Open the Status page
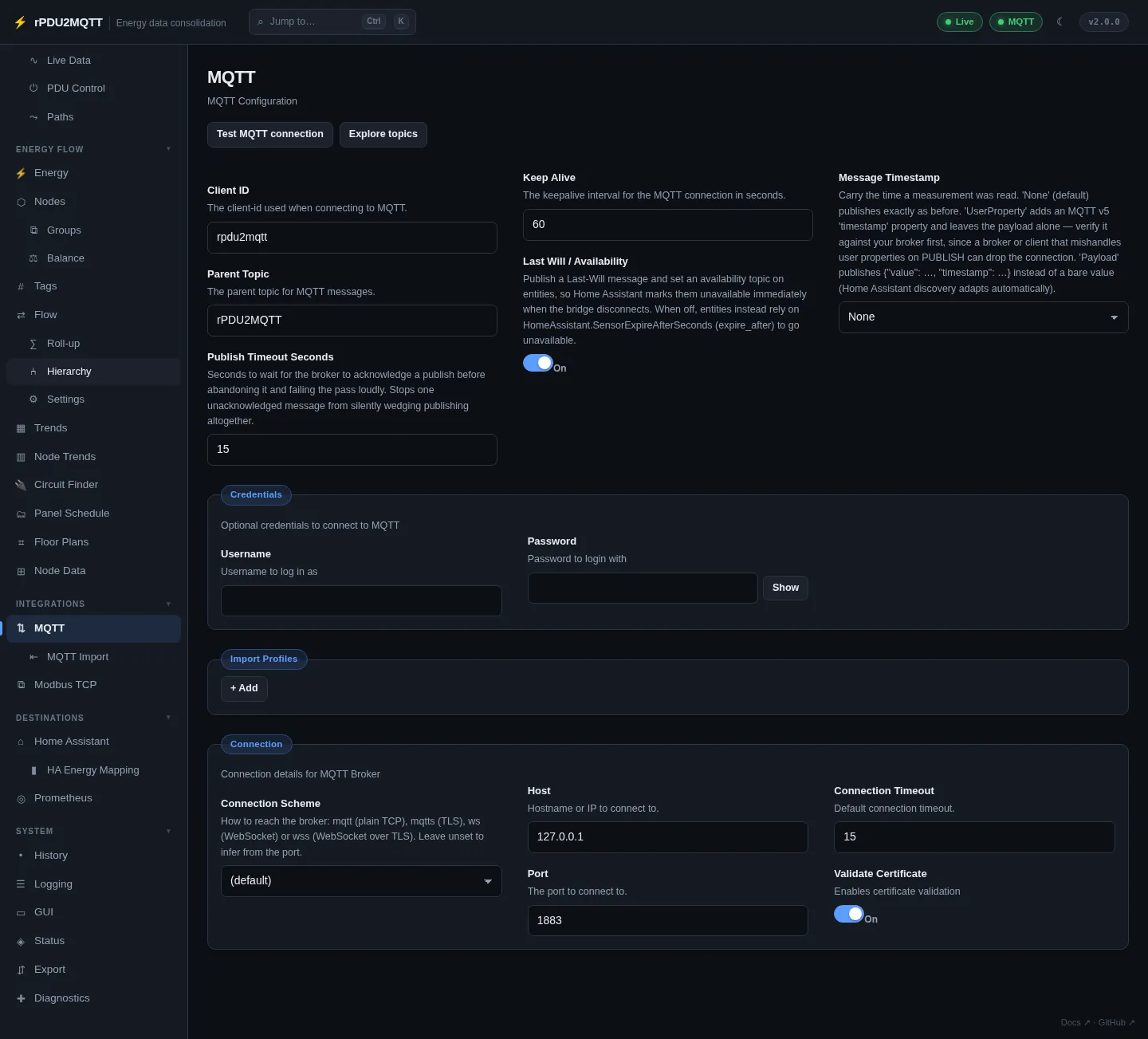The width and height of the screenshot is (1148, 1039). pos(93,941)
